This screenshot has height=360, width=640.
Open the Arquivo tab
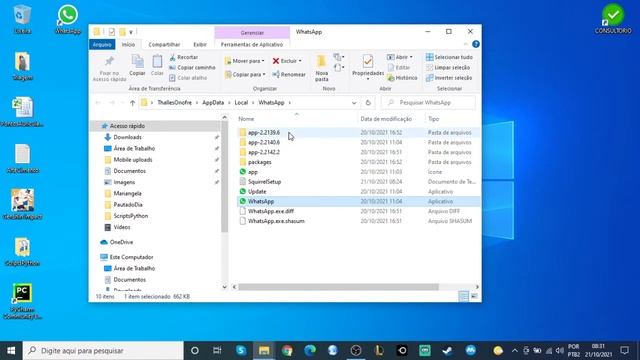[102, 44]
